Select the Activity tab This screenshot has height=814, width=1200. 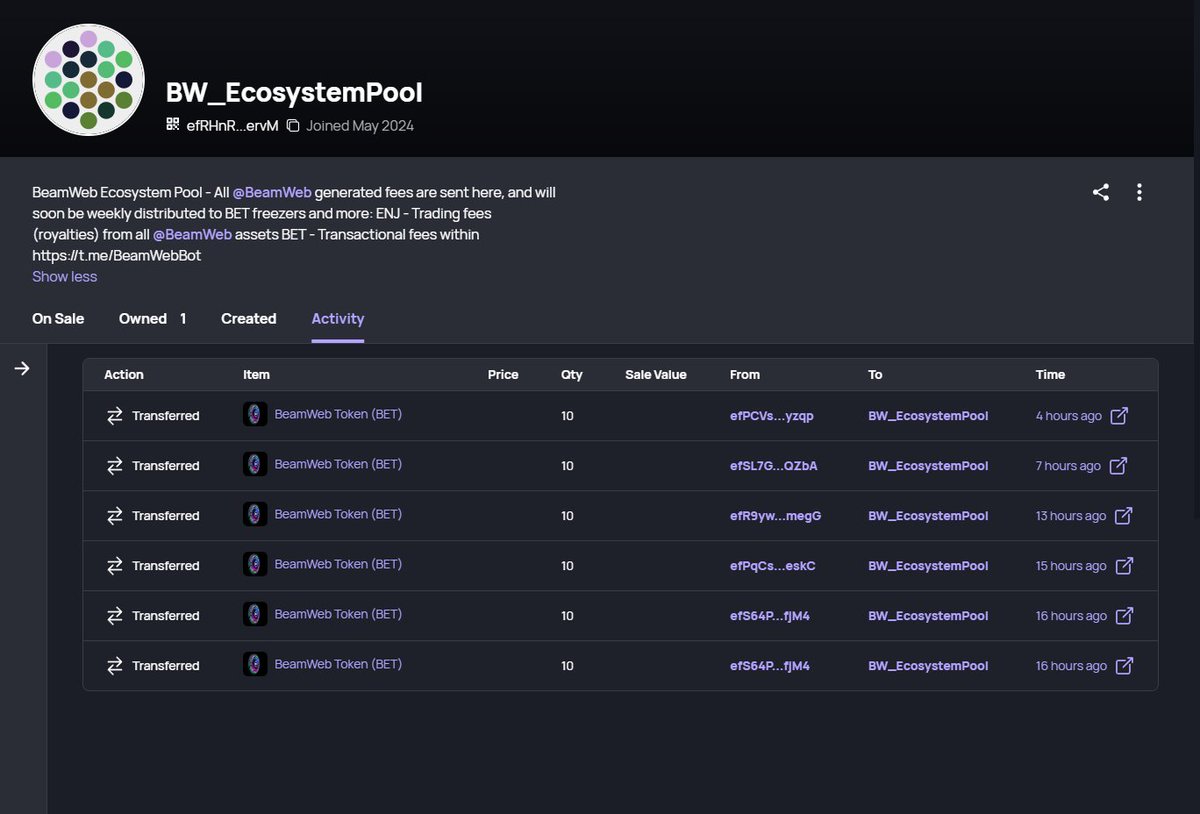338,318
